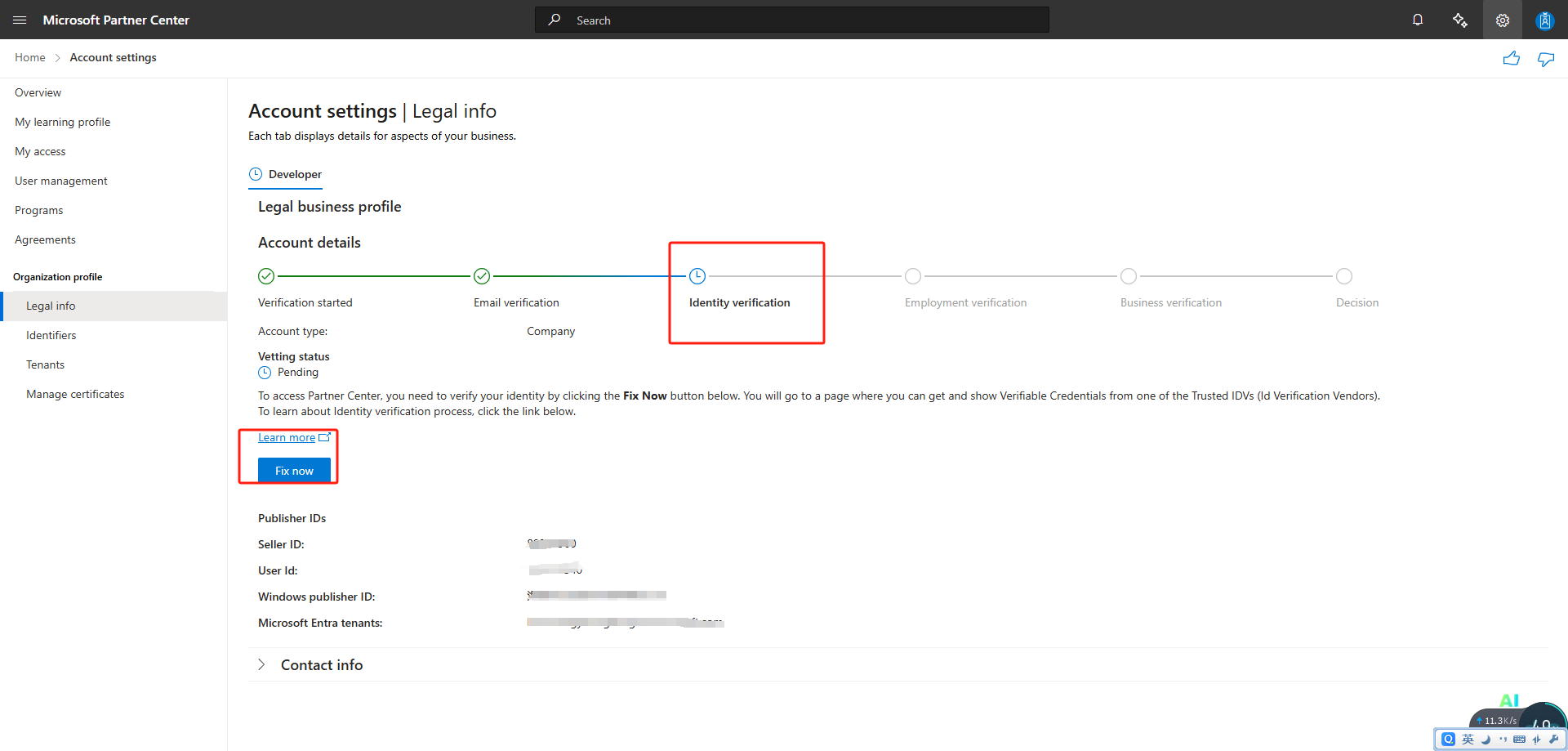Open the hamburger navigation menu
The image size is (1568, 751).
point(20,20)
